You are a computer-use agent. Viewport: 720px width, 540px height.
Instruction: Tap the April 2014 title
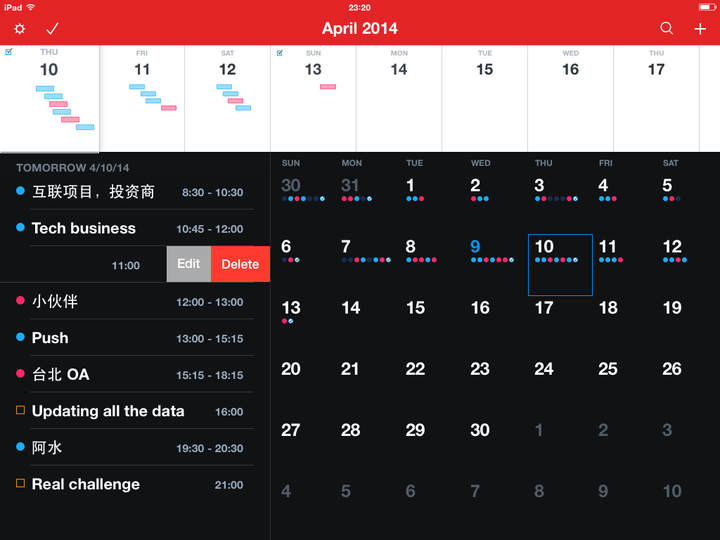360,29
